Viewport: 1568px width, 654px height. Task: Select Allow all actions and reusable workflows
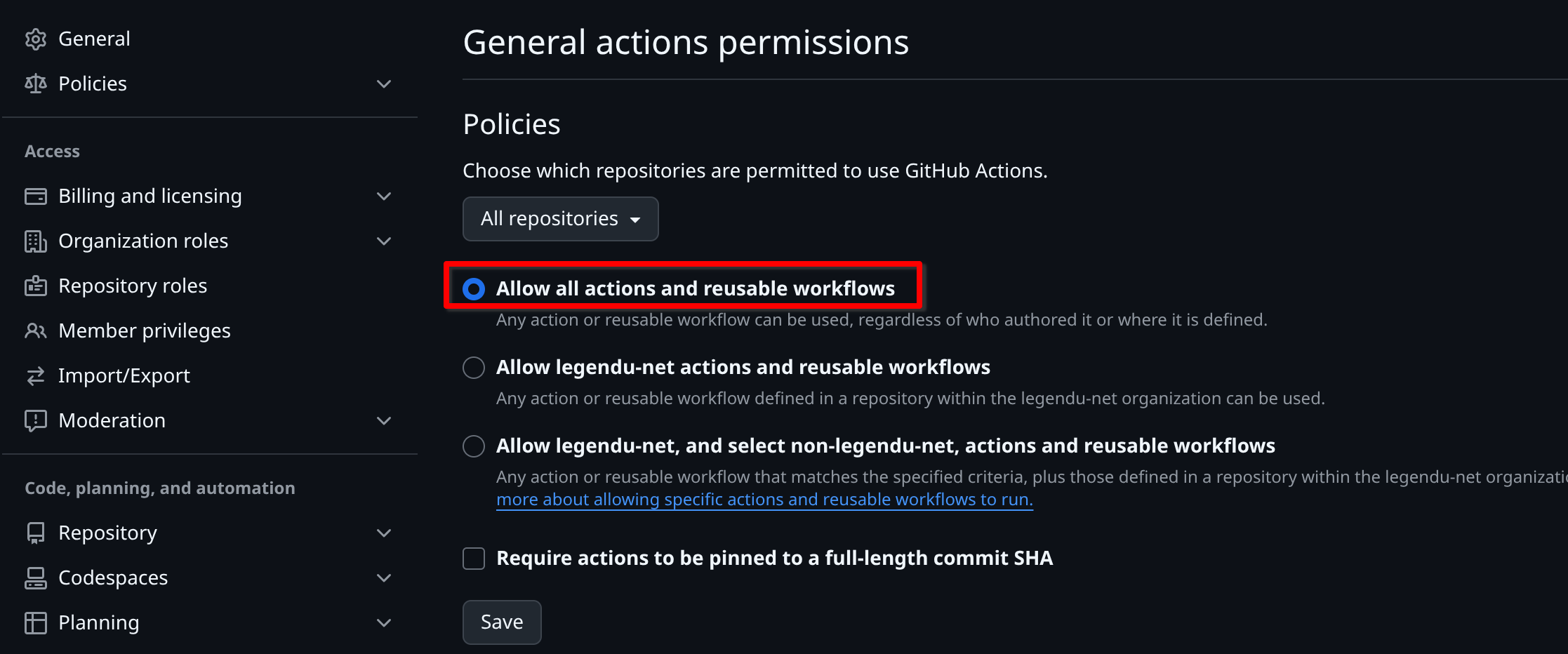point(474,289)
